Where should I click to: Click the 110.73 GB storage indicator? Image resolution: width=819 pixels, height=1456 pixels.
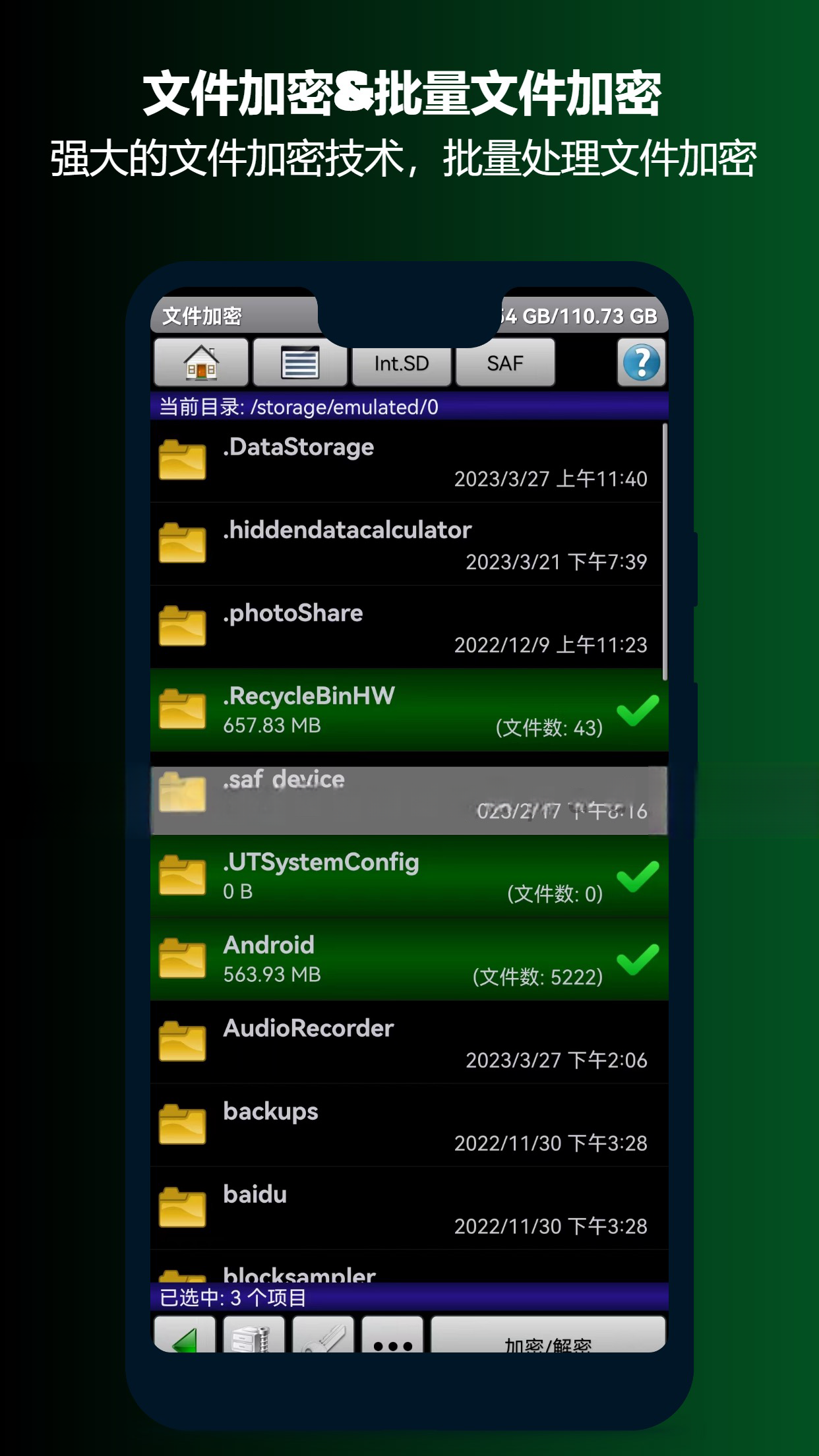pos(578,317)
